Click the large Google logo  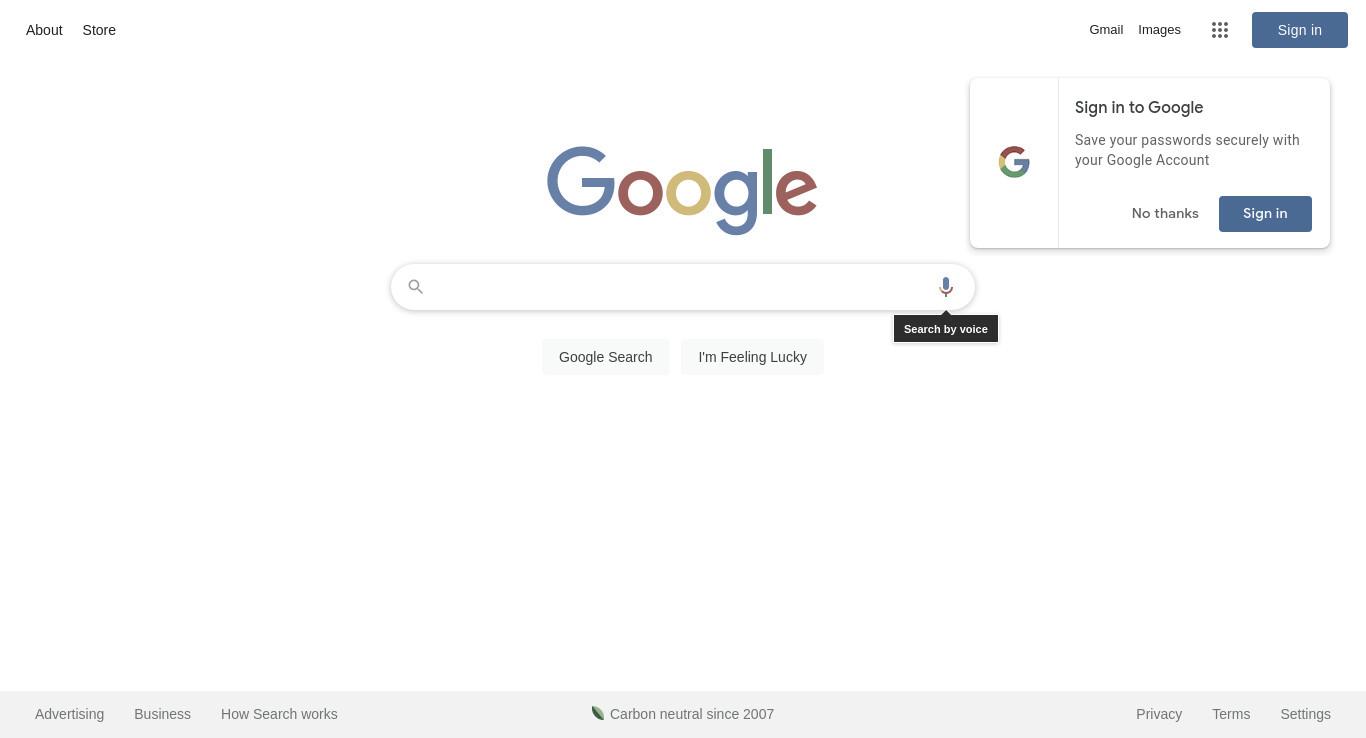click(x=682, y=190)
